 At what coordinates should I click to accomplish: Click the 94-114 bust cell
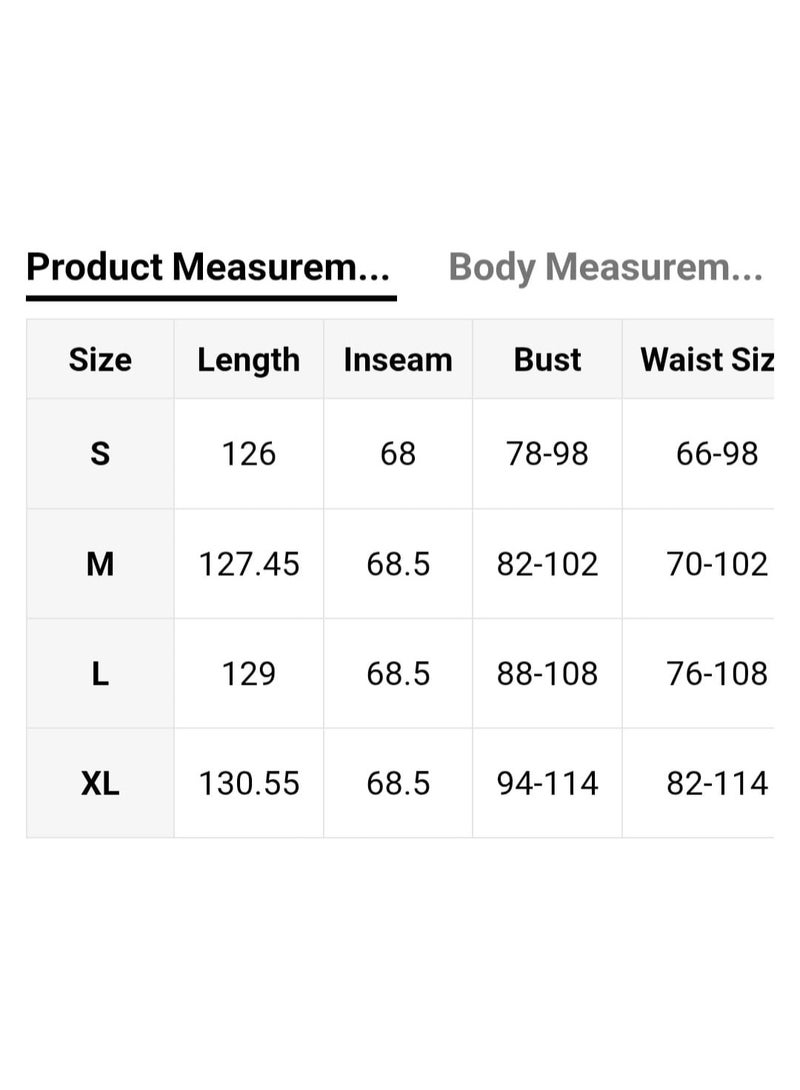pos(547,783)
